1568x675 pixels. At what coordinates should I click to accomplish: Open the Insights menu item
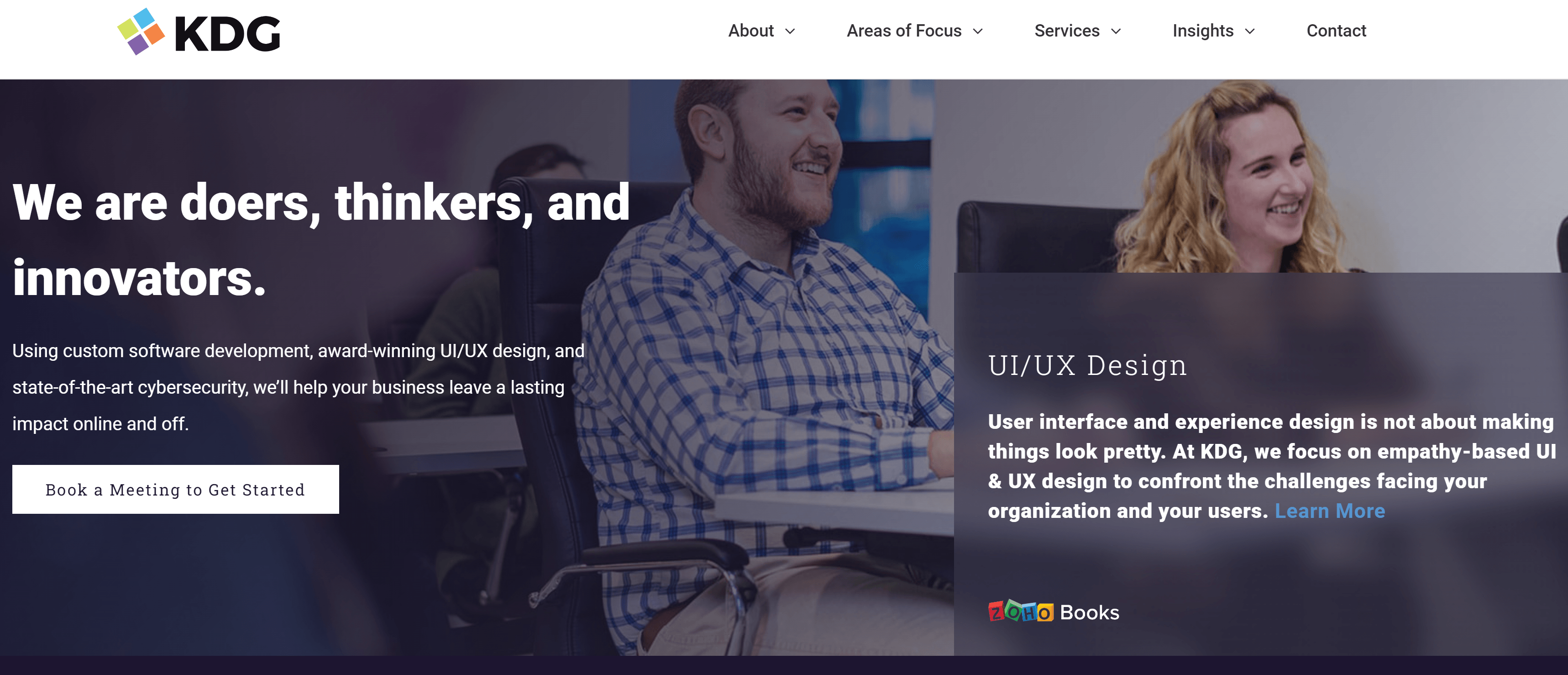(1203, 31)
